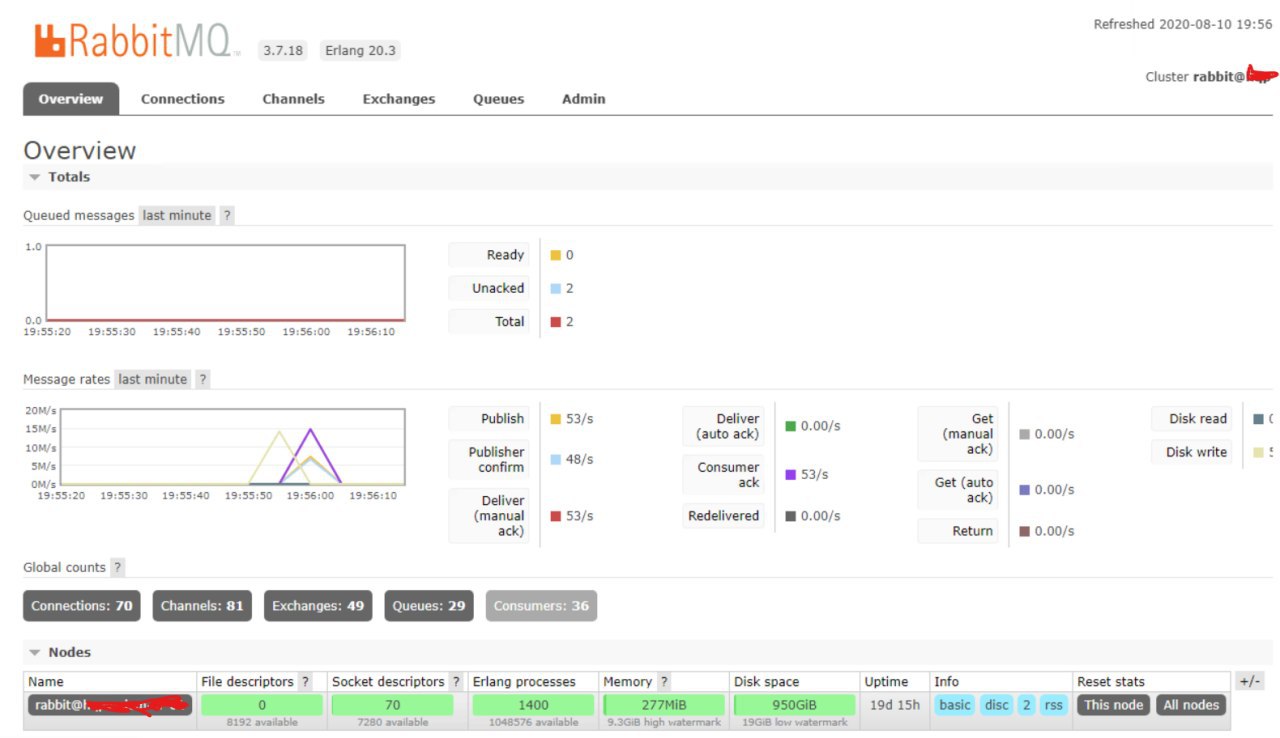
Task: Click the Queues: 29 count button
Action: (429, 606)
